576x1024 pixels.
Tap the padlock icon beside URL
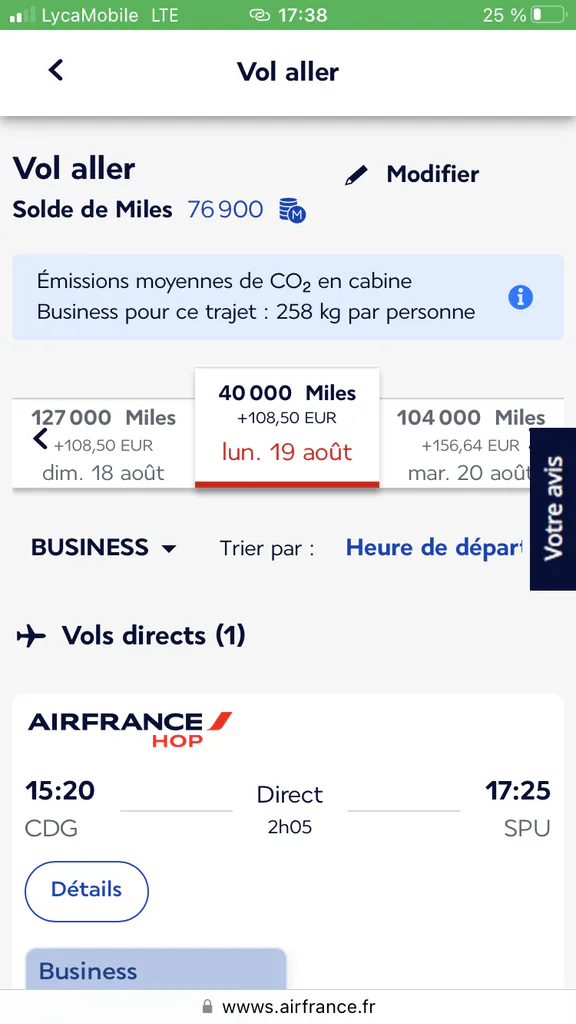(x=208, y=1006)
